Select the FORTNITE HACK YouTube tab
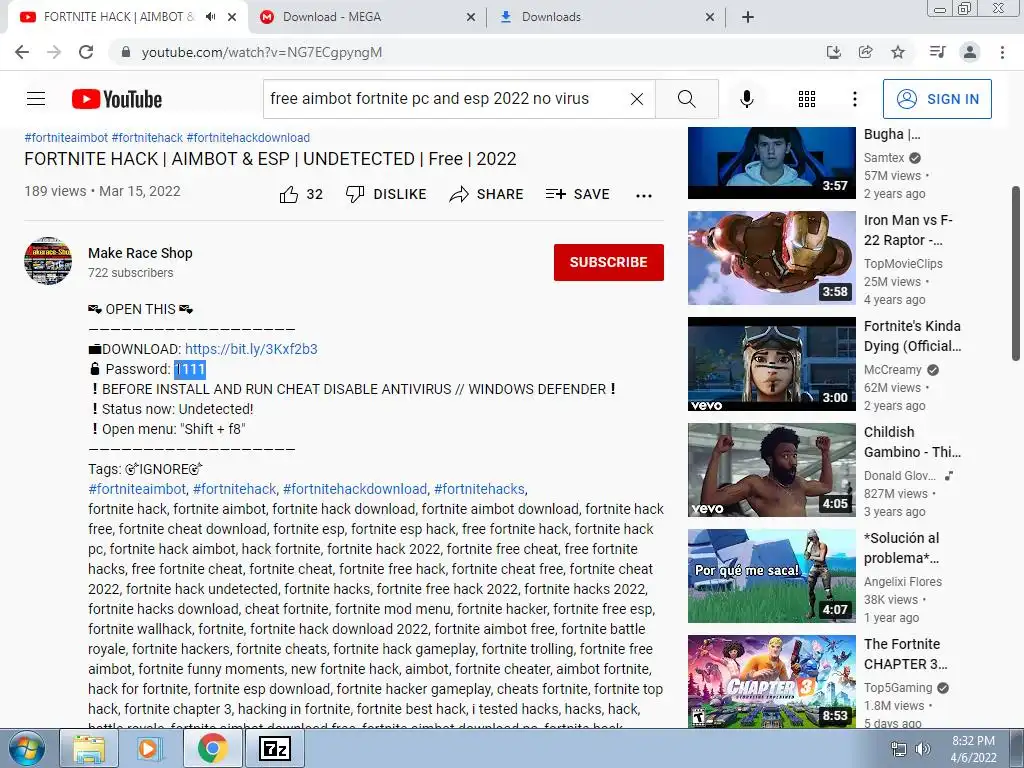 click(118, 17)
